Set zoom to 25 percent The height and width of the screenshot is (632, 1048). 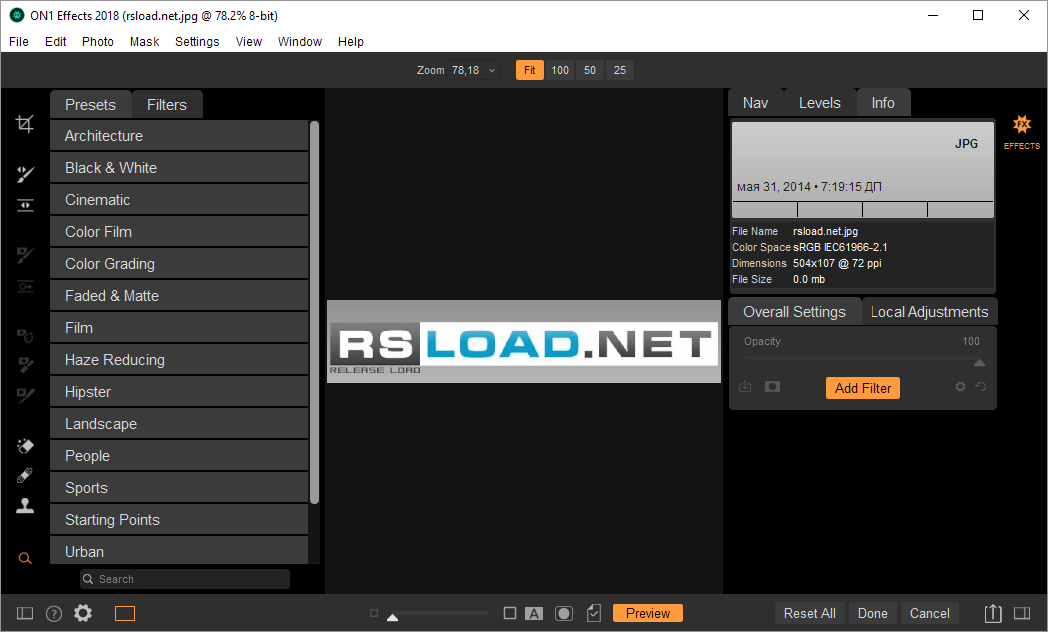tap(620, 70)
